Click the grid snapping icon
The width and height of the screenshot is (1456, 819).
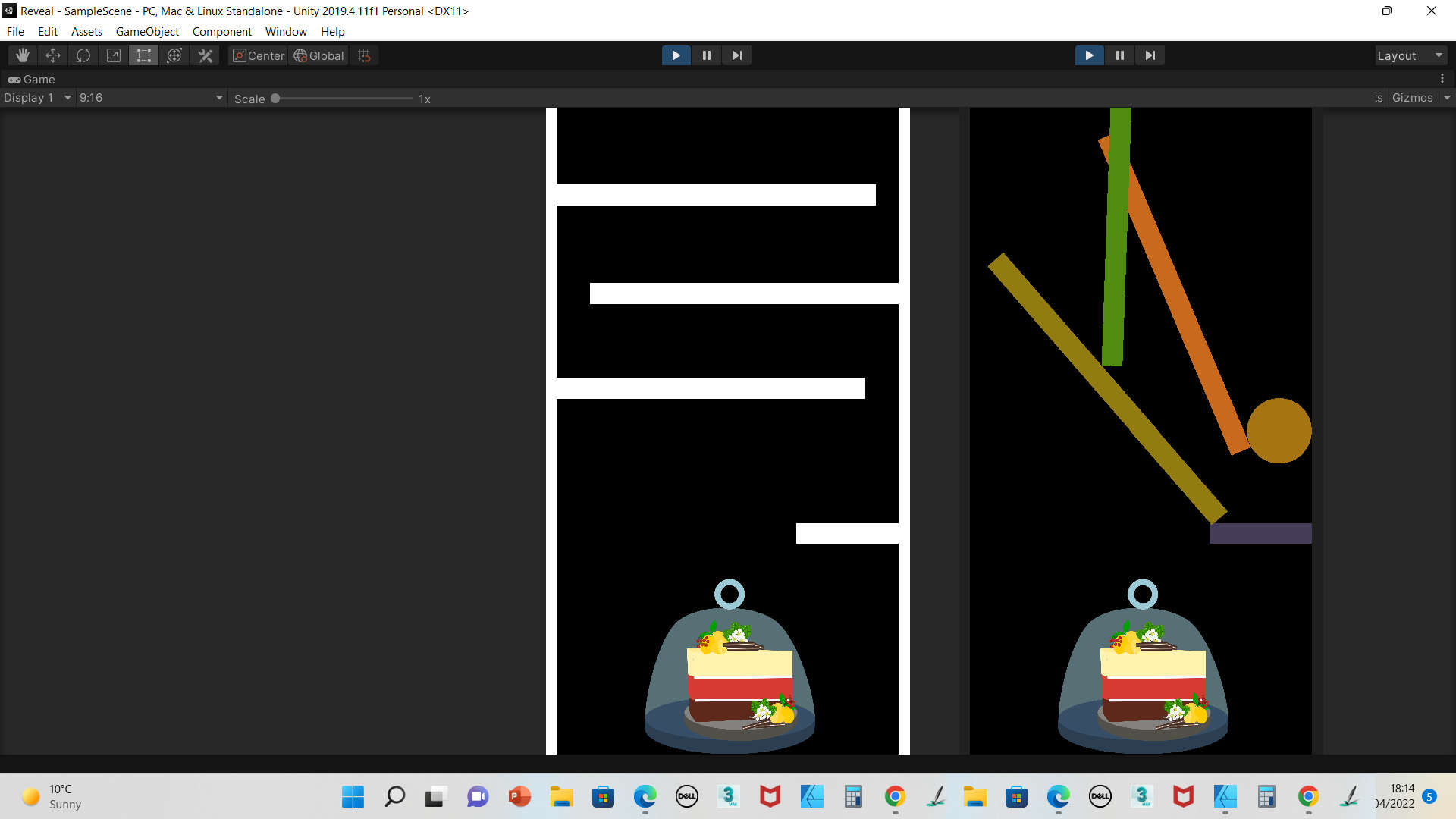[x=363, y=55]
